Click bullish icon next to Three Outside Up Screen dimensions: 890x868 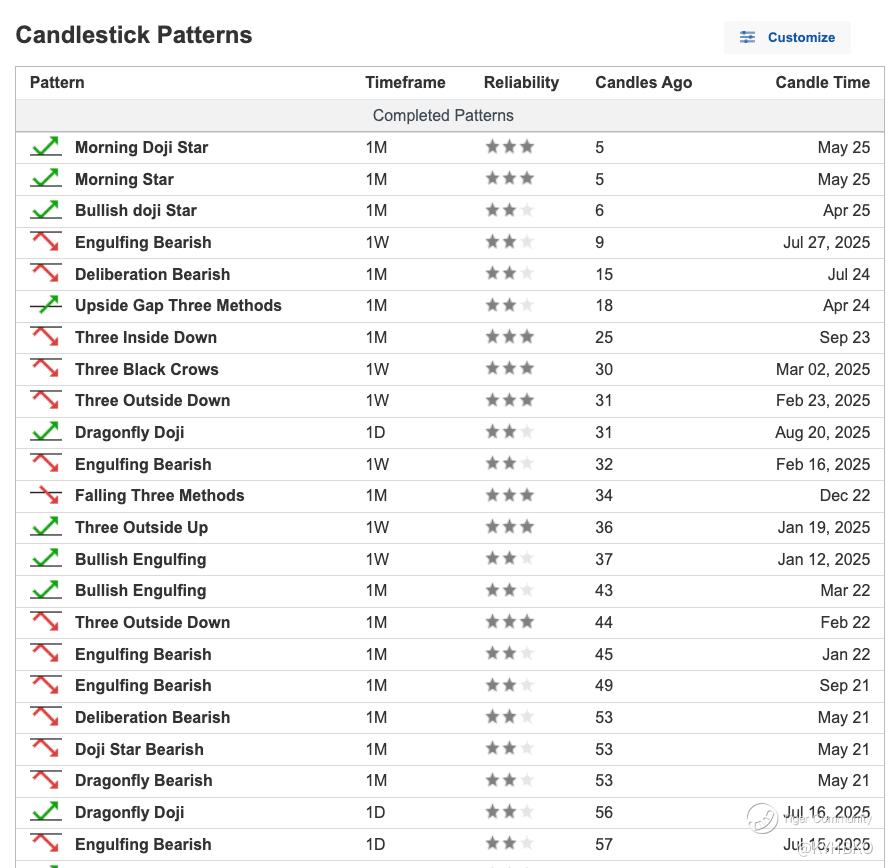45,527
